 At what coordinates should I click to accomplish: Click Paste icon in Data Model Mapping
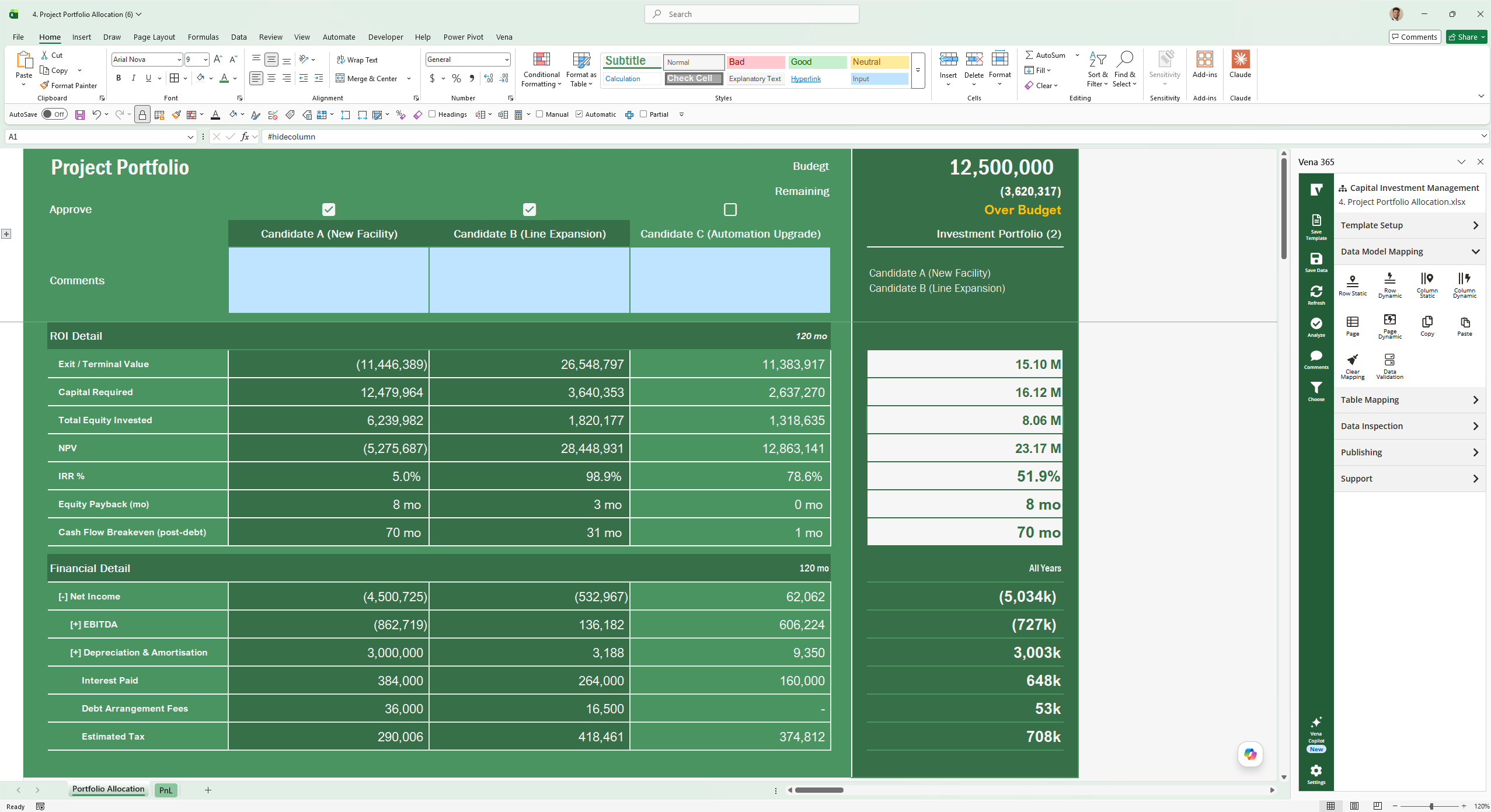pos(1464,326)
